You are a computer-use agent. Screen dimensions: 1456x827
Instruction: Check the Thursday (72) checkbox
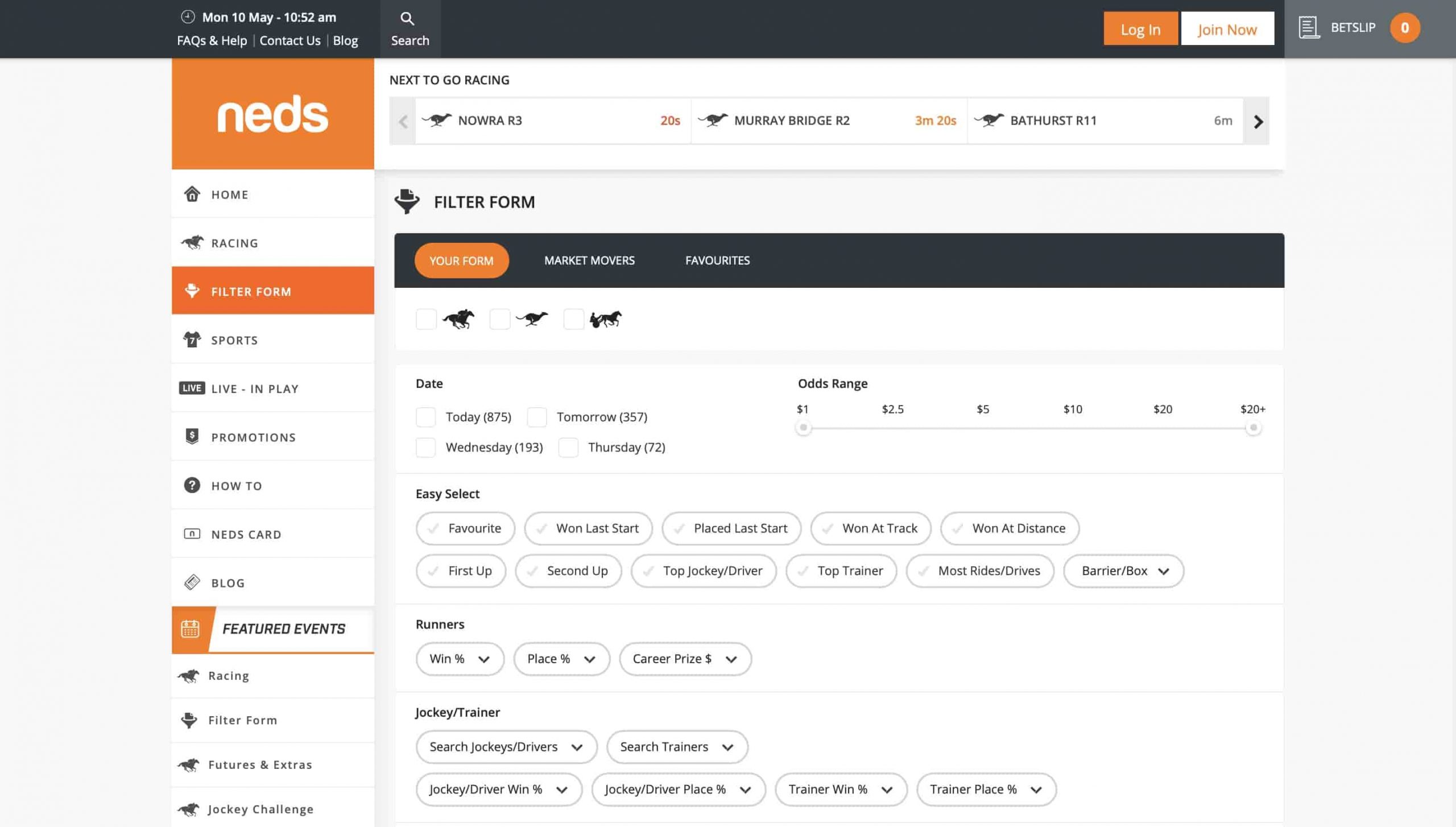pyautogui.click(x=568, y=448)
